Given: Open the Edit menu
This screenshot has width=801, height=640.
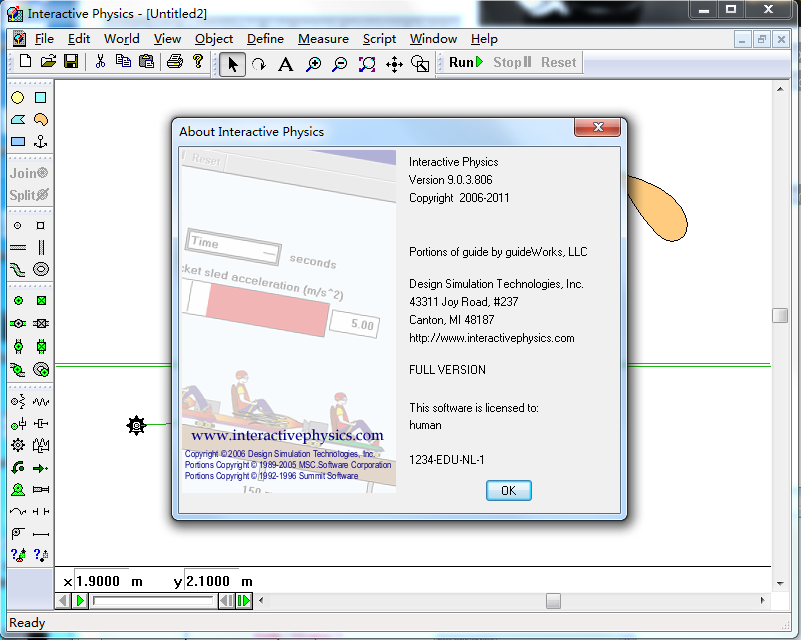Looking at the screenshot, I should point(79,39).
